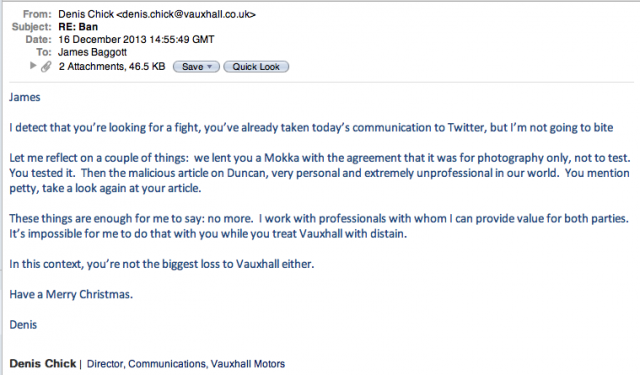The image size is (640, 375).
Task: Click bold Denis Chick in signature
Action: click(x=43, y=364)
